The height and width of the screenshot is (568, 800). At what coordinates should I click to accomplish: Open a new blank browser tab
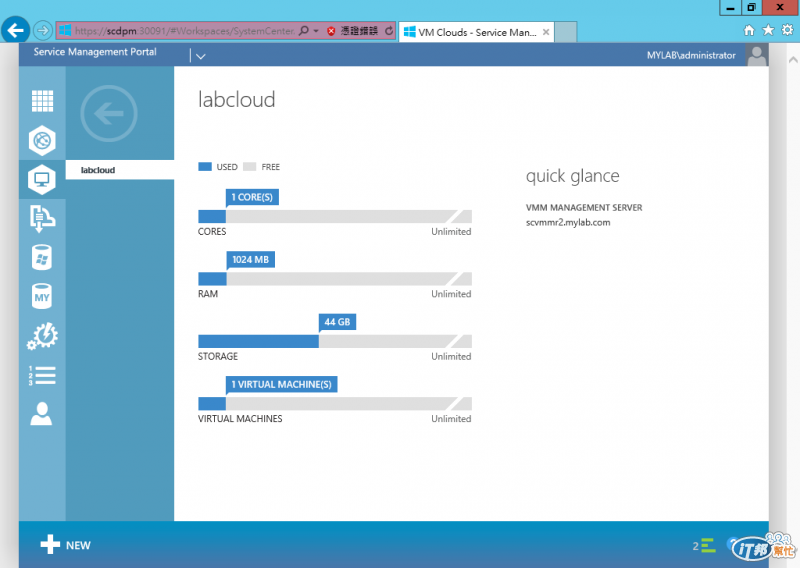[x=566, y=32]
